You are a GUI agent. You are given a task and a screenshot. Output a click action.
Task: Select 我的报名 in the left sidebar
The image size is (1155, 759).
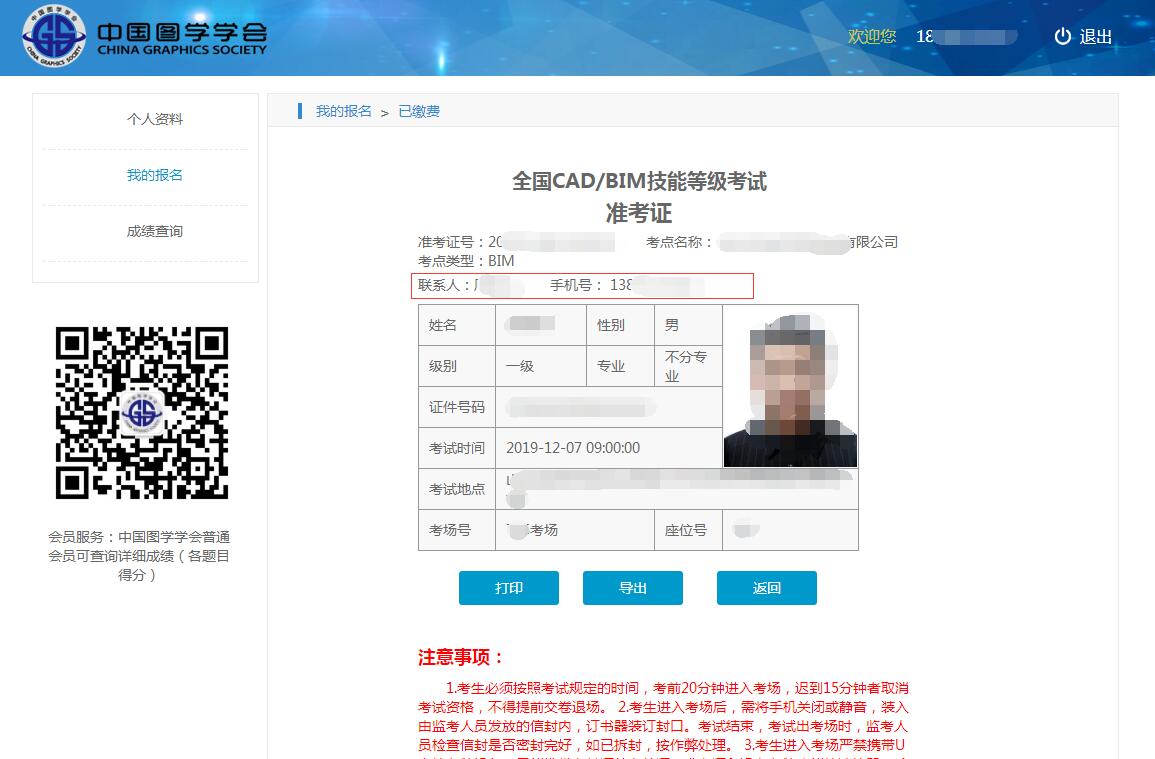point(155,175)
